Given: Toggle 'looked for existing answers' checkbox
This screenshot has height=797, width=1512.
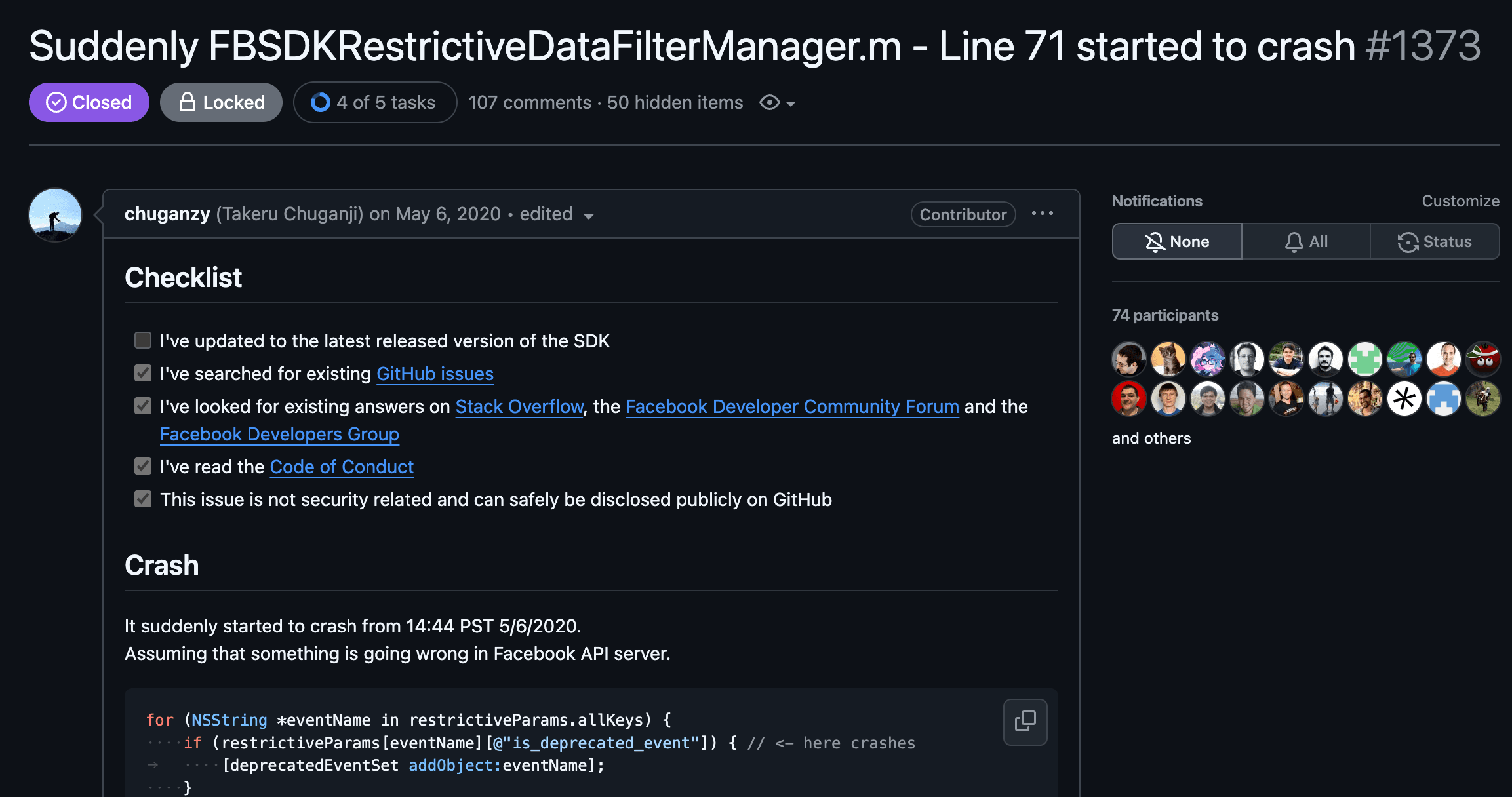Looking at the screenshot, I should click(143, 406).
